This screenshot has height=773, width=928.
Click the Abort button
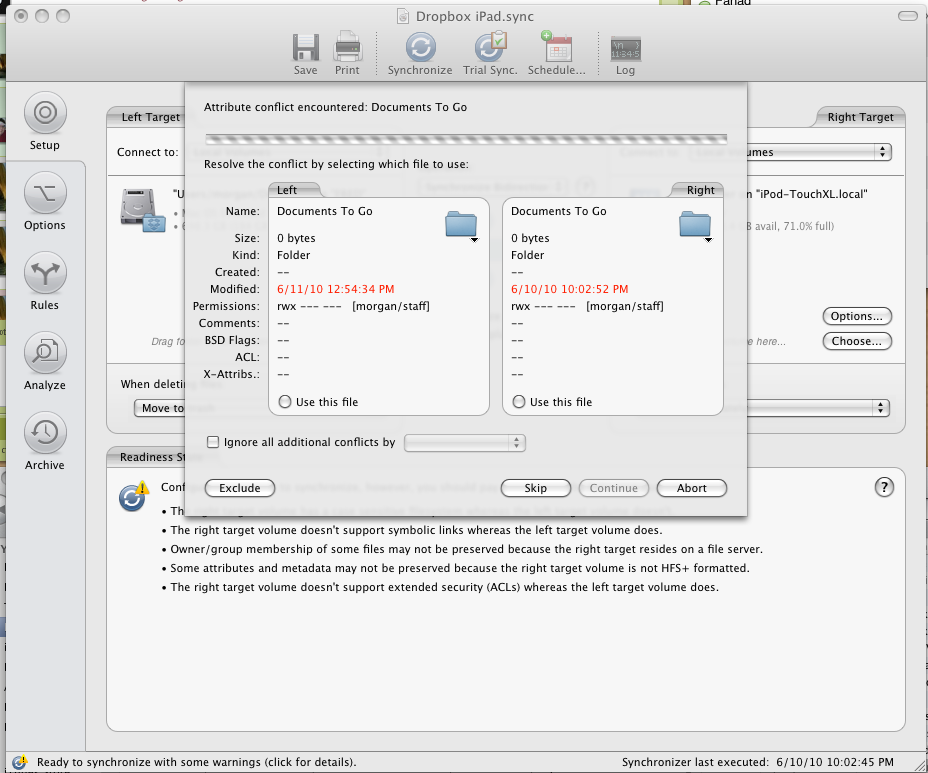coord(692,488)
